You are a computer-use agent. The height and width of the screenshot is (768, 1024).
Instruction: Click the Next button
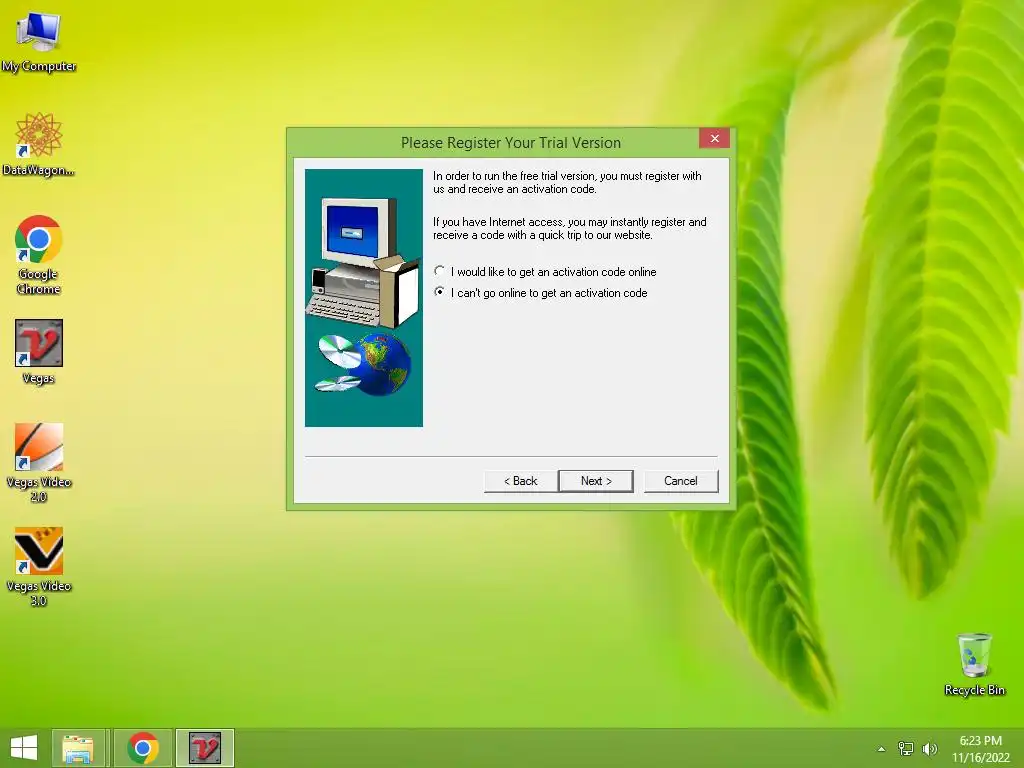click(596, 481)
